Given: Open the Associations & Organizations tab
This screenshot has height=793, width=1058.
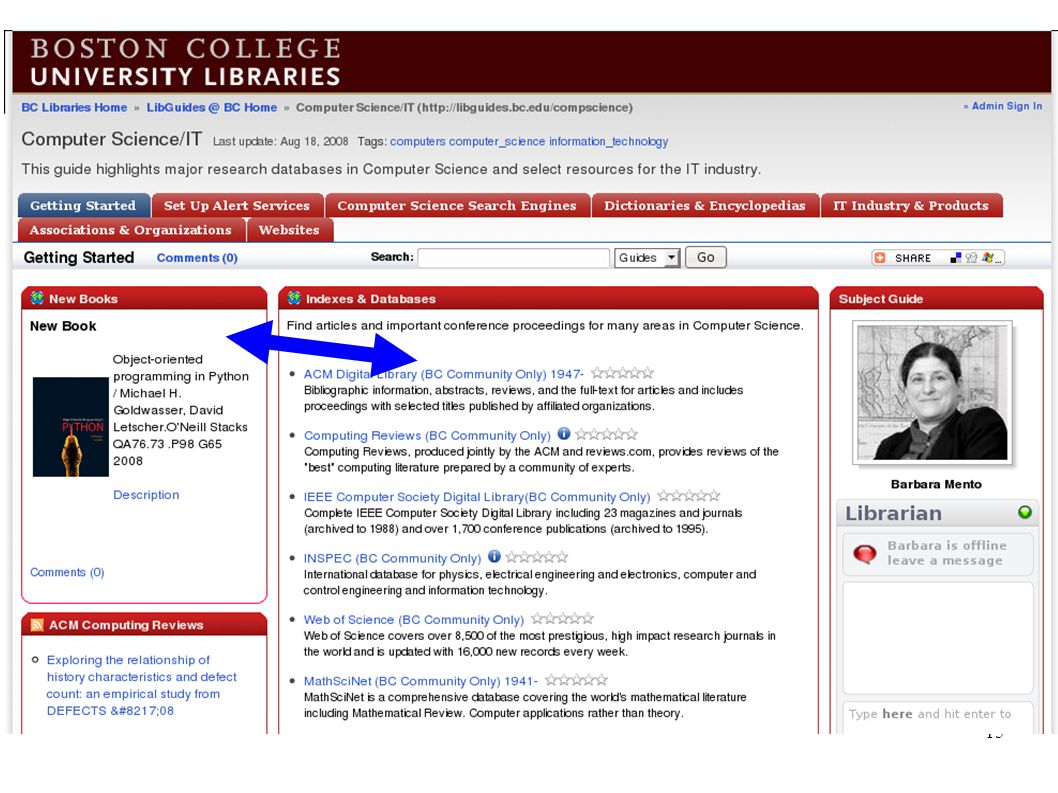Looking at the screenshot, I should pyautogui.click(x=130, y=230).
